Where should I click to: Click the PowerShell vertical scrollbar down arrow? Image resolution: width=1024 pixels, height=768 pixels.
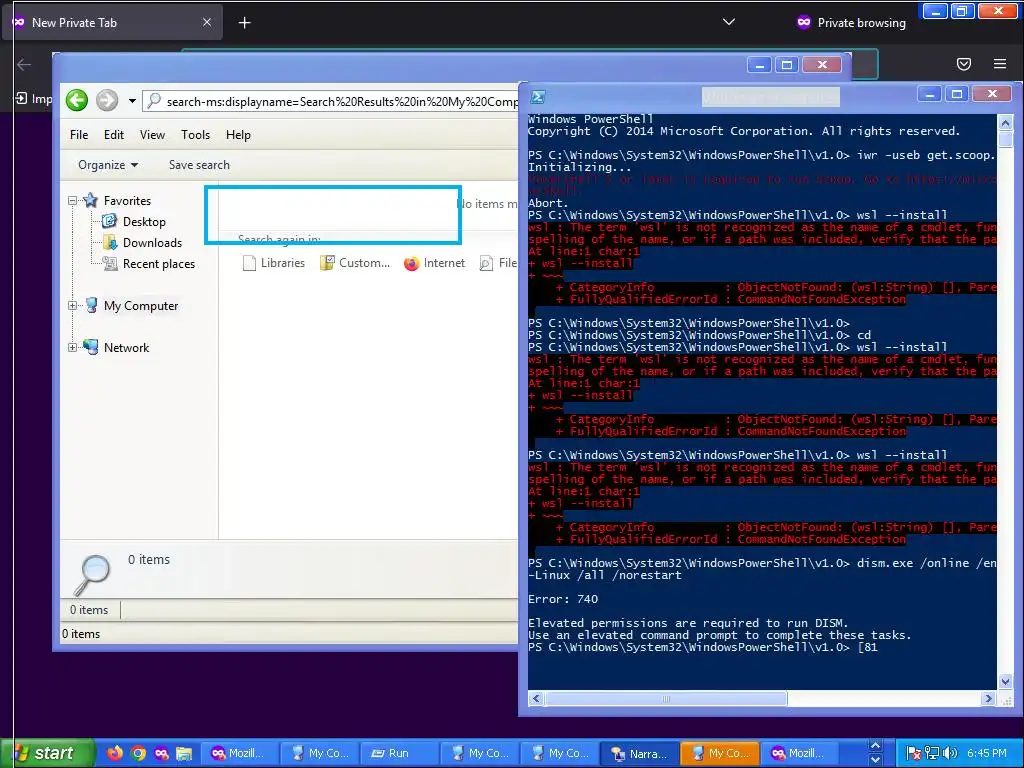tap(1006, 682)
